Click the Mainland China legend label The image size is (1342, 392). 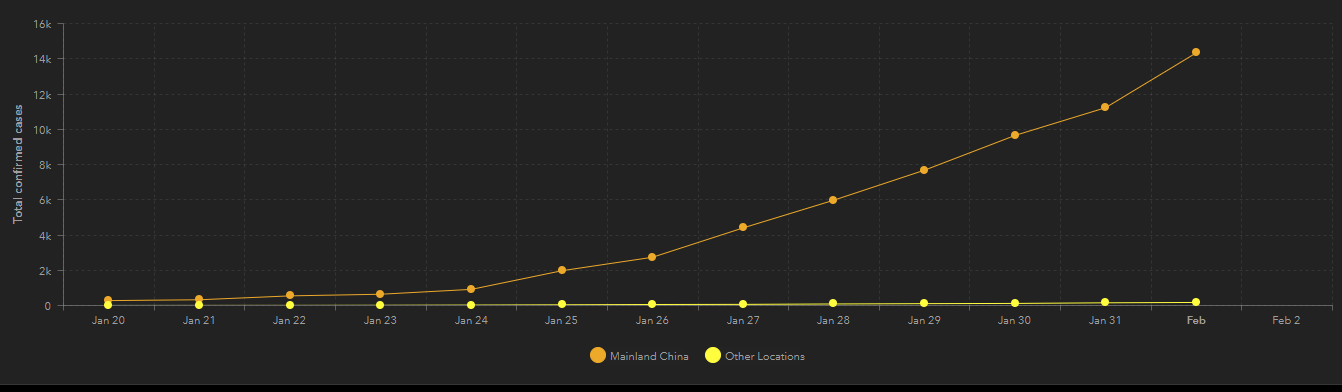(649, 356)
